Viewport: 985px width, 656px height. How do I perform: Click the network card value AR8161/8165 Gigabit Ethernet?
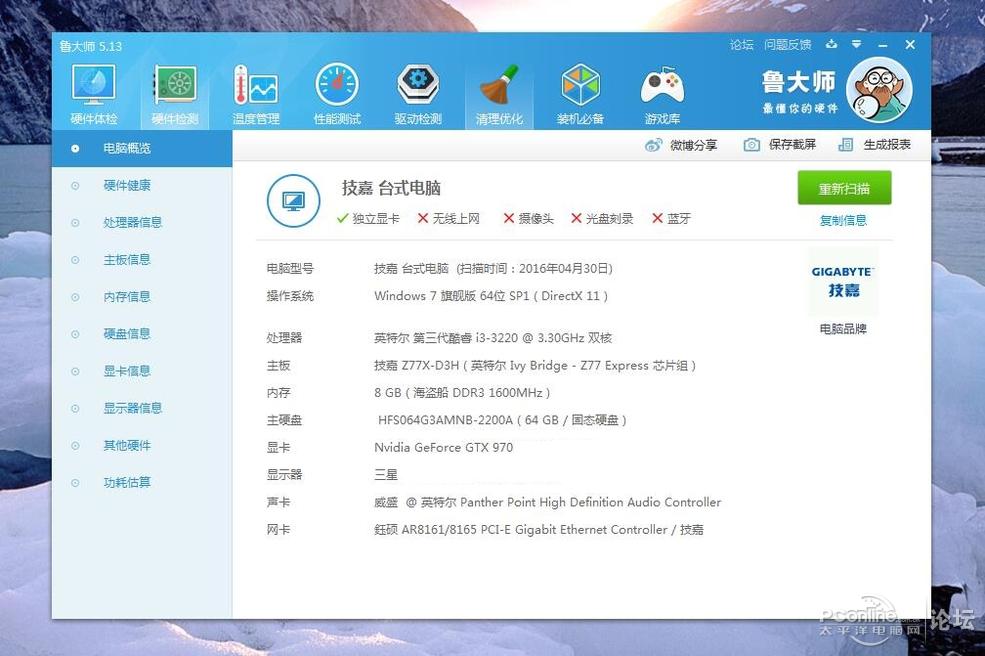(x=539, y=530)
